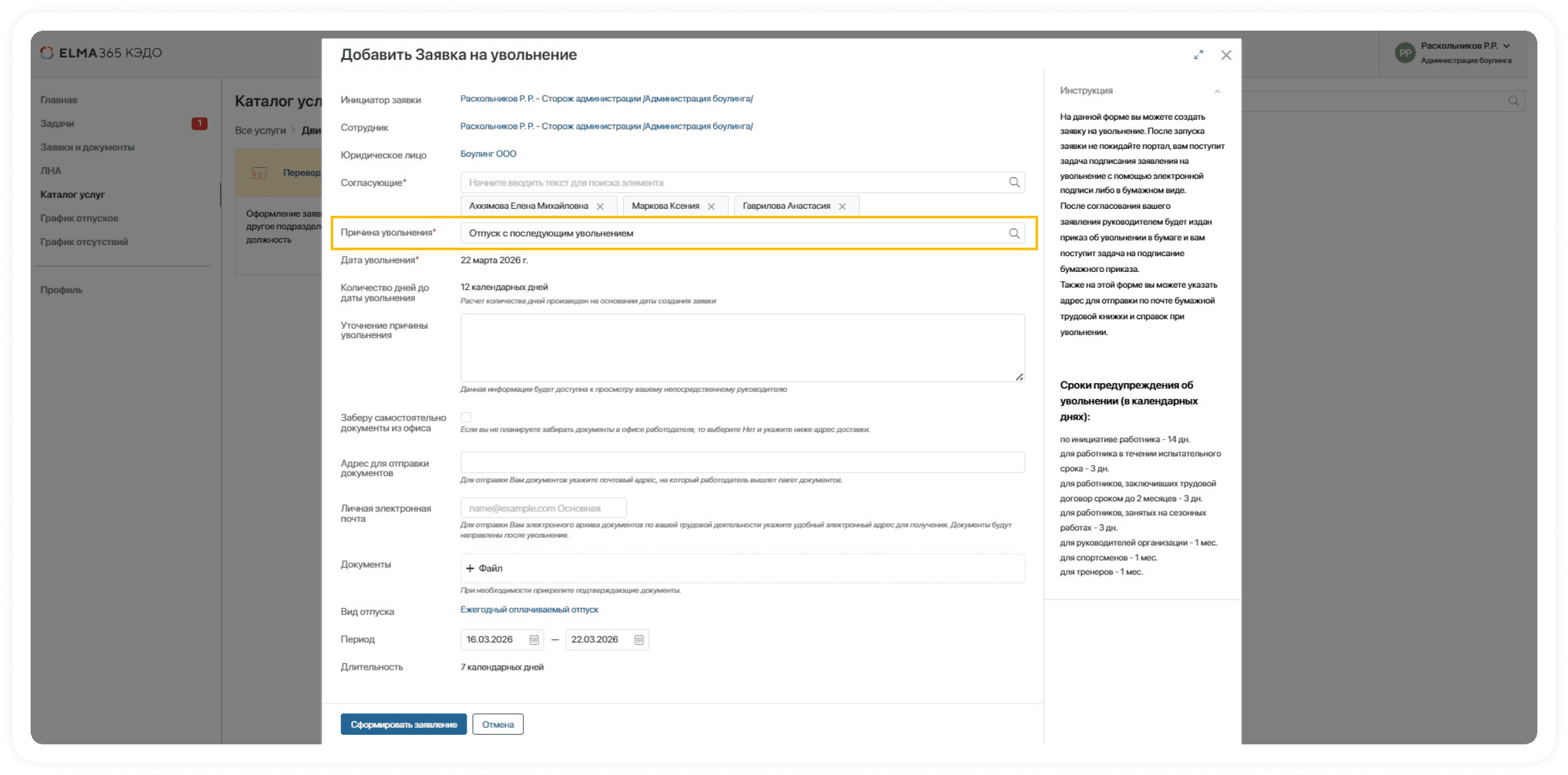Open ЛНА in the sidebar

pyautogui.click(x=52, y=170)
